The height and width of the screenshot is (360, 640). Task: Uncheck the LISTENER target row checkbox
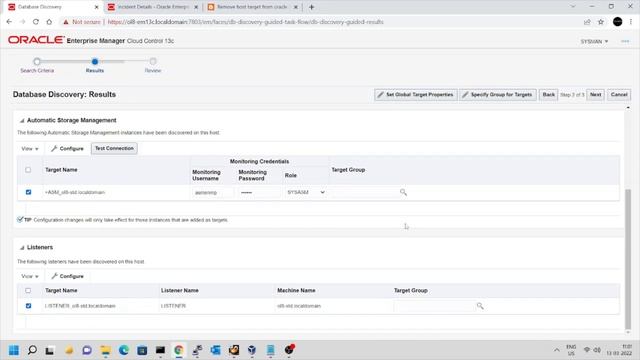coord(28,306)
